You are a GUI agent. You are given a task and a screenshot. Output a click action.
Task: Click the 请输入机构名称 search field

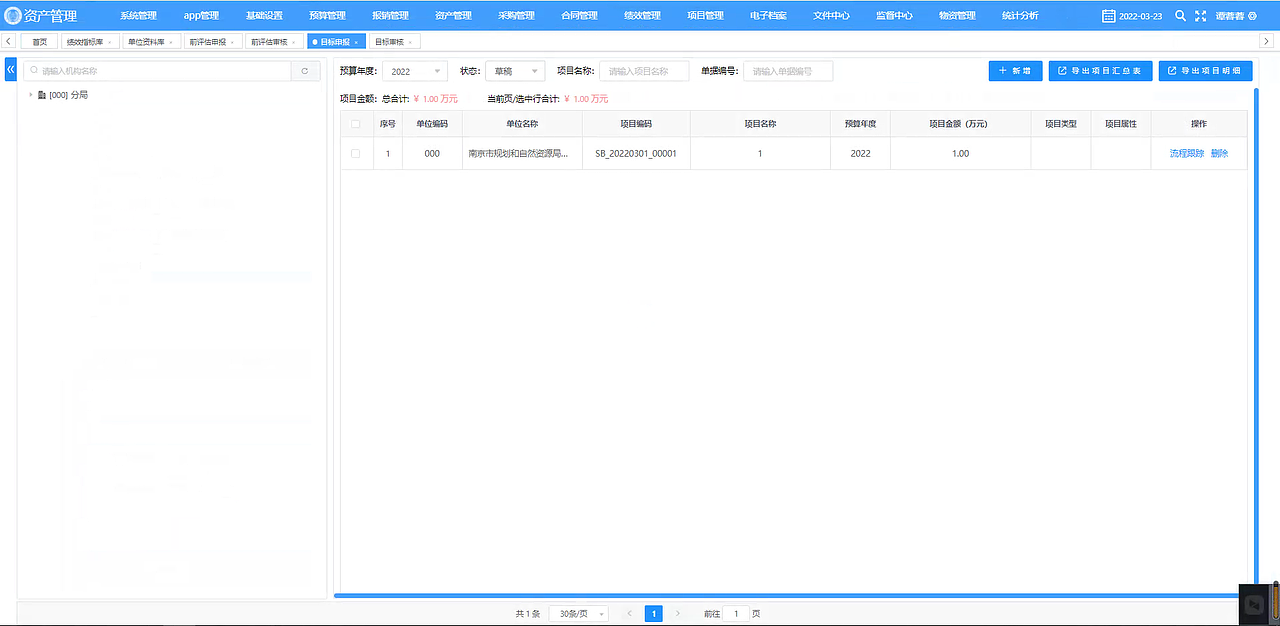point(158,71)
